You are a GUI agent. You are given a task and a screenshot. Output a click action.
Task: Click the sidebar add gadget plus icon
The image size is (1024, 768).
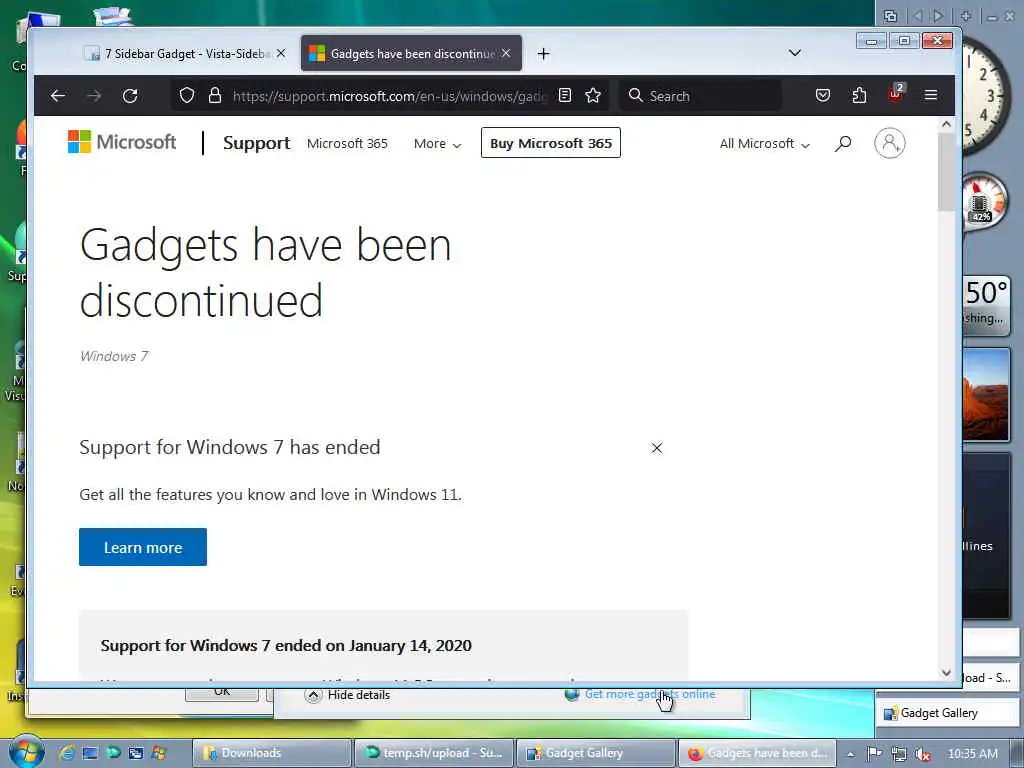click(x=966, y=16)
